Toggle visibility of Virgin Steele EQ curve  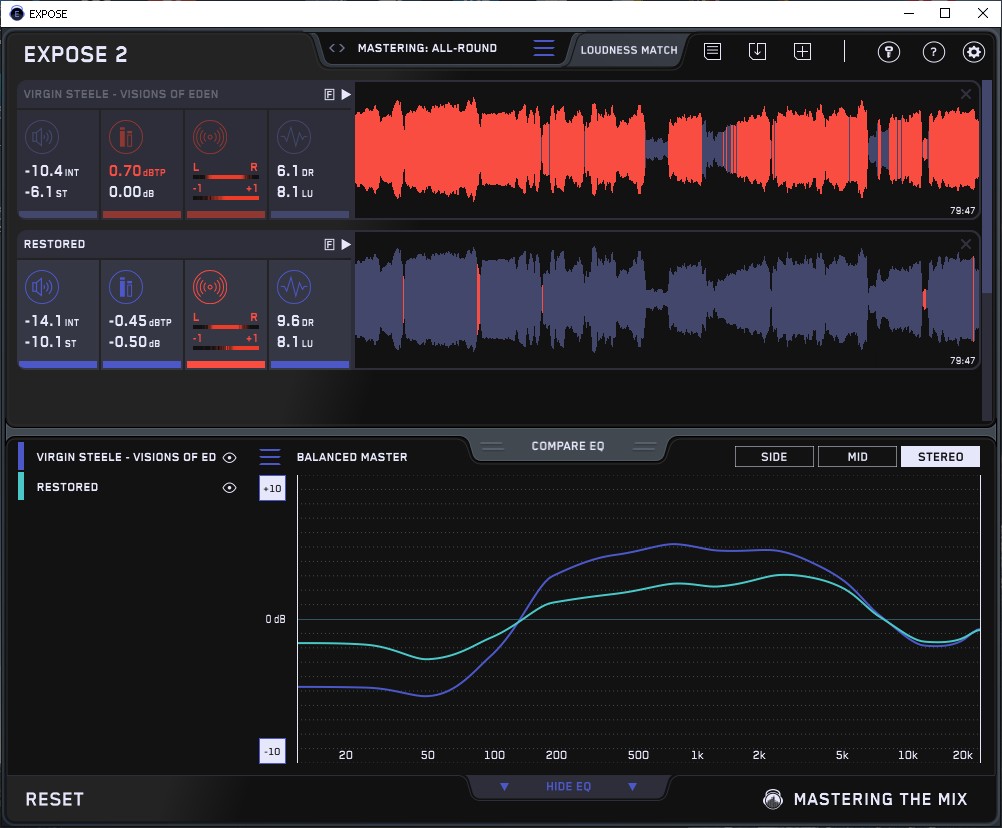tap(229, 457)
